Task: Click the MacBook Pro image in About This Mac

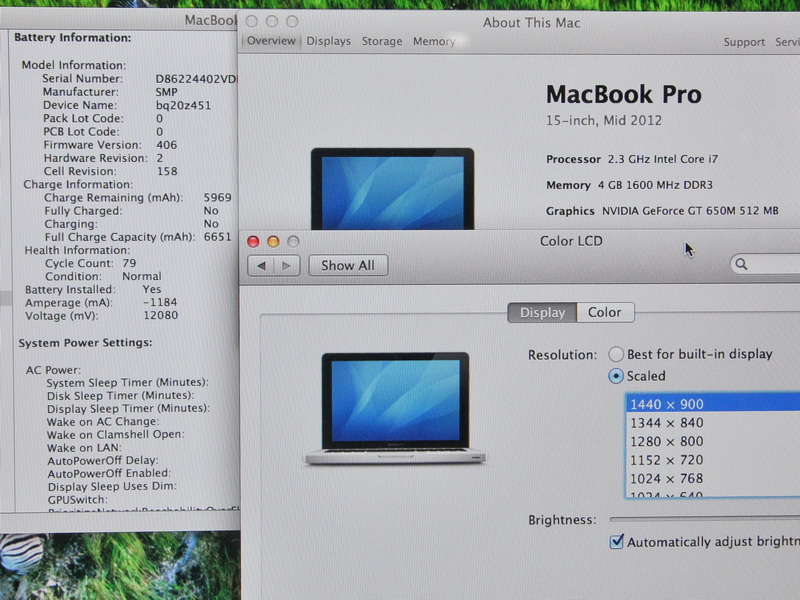Action: 392,189
